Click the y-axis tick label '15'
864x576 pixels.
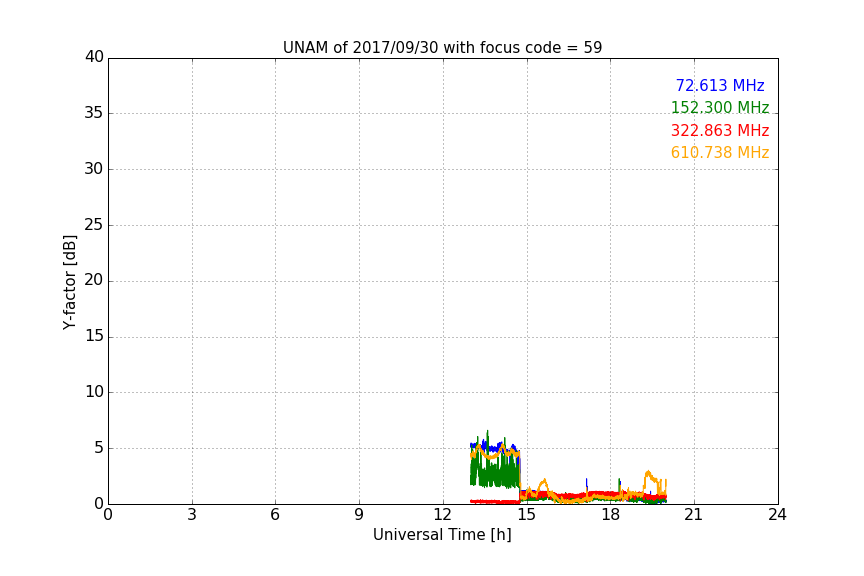pos(94,336)
